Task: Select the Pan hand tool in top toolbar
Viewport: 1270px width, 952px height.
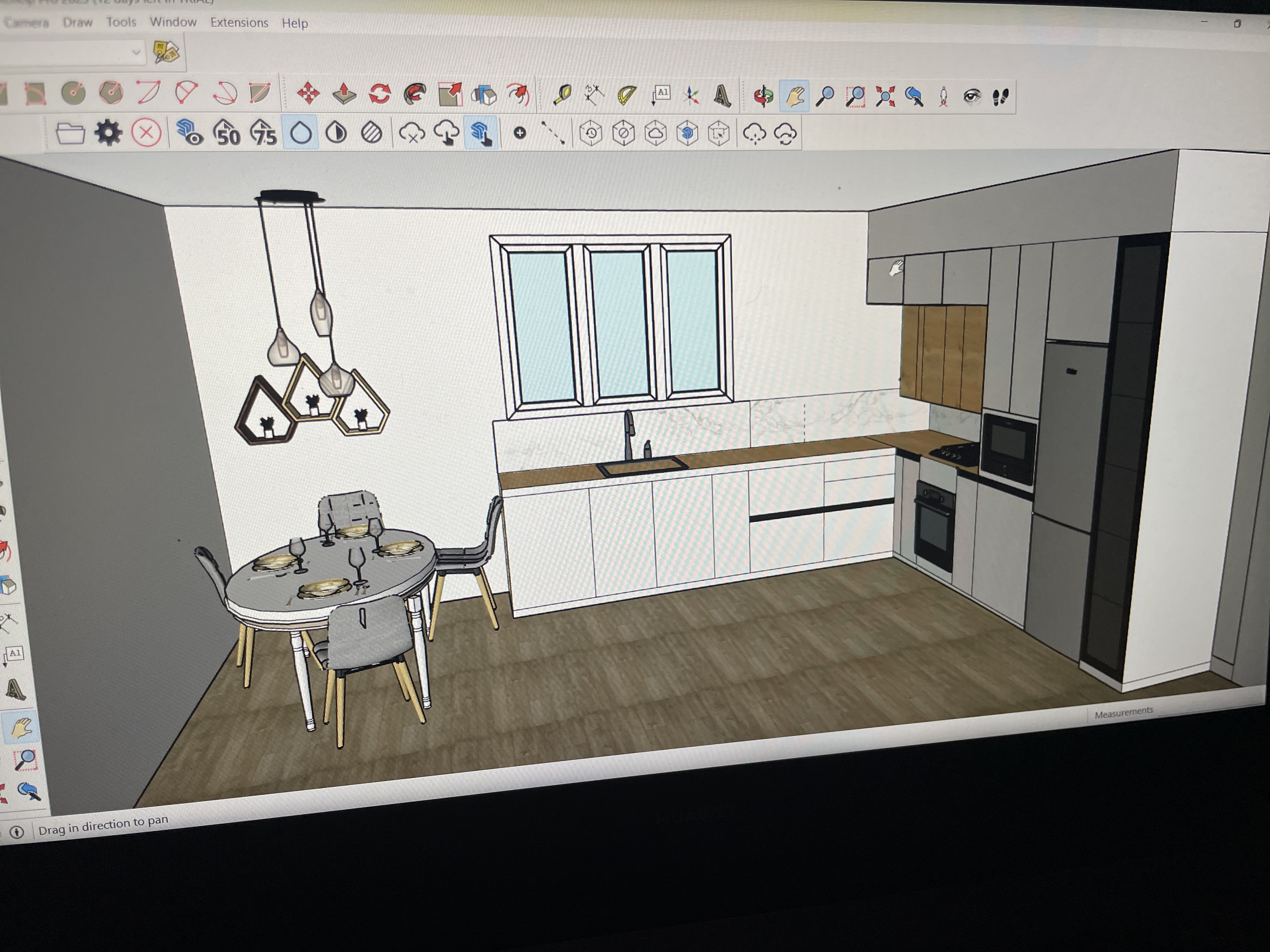Action: [x=795, y=96]
